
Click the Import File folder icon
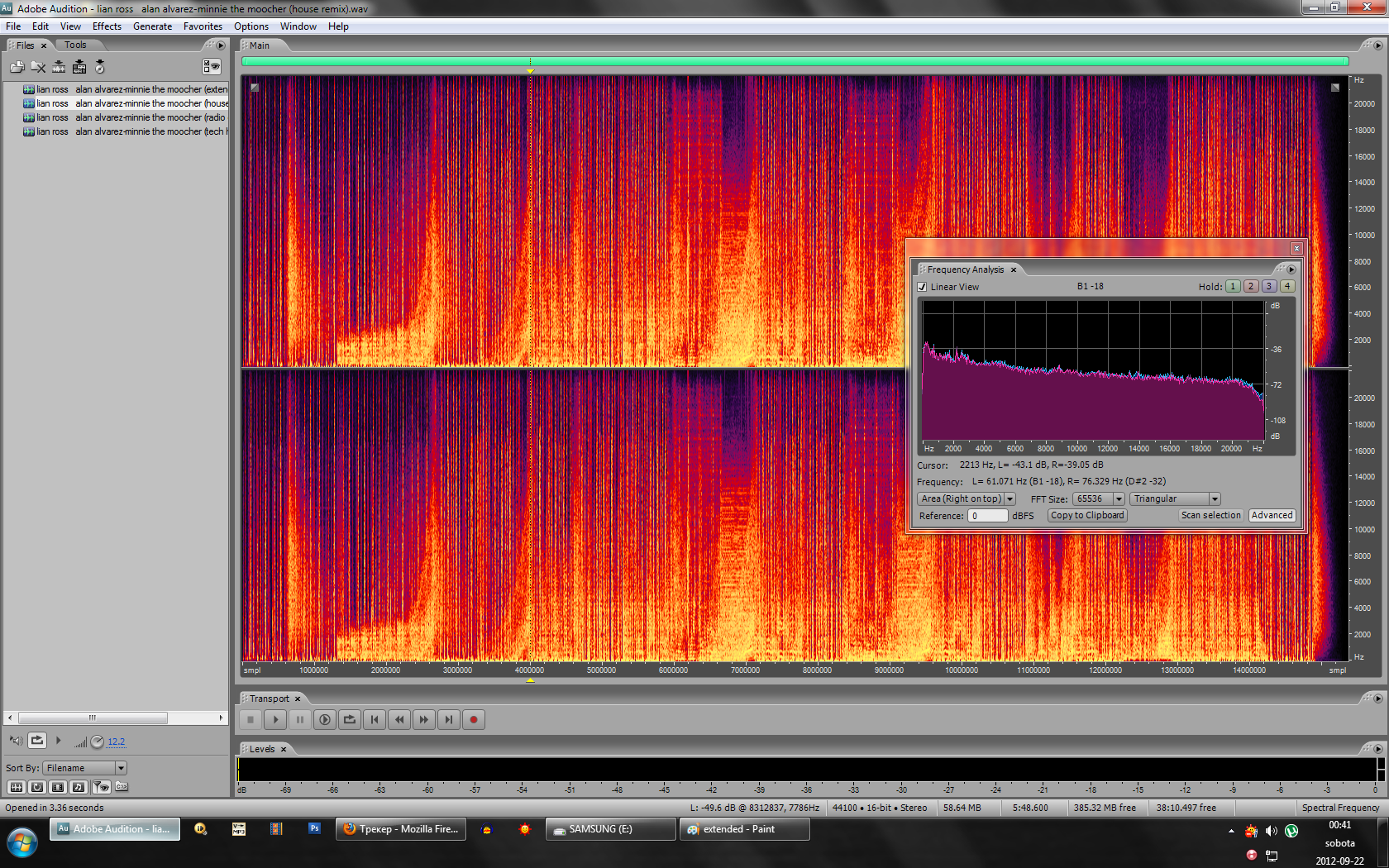point(17,67)
